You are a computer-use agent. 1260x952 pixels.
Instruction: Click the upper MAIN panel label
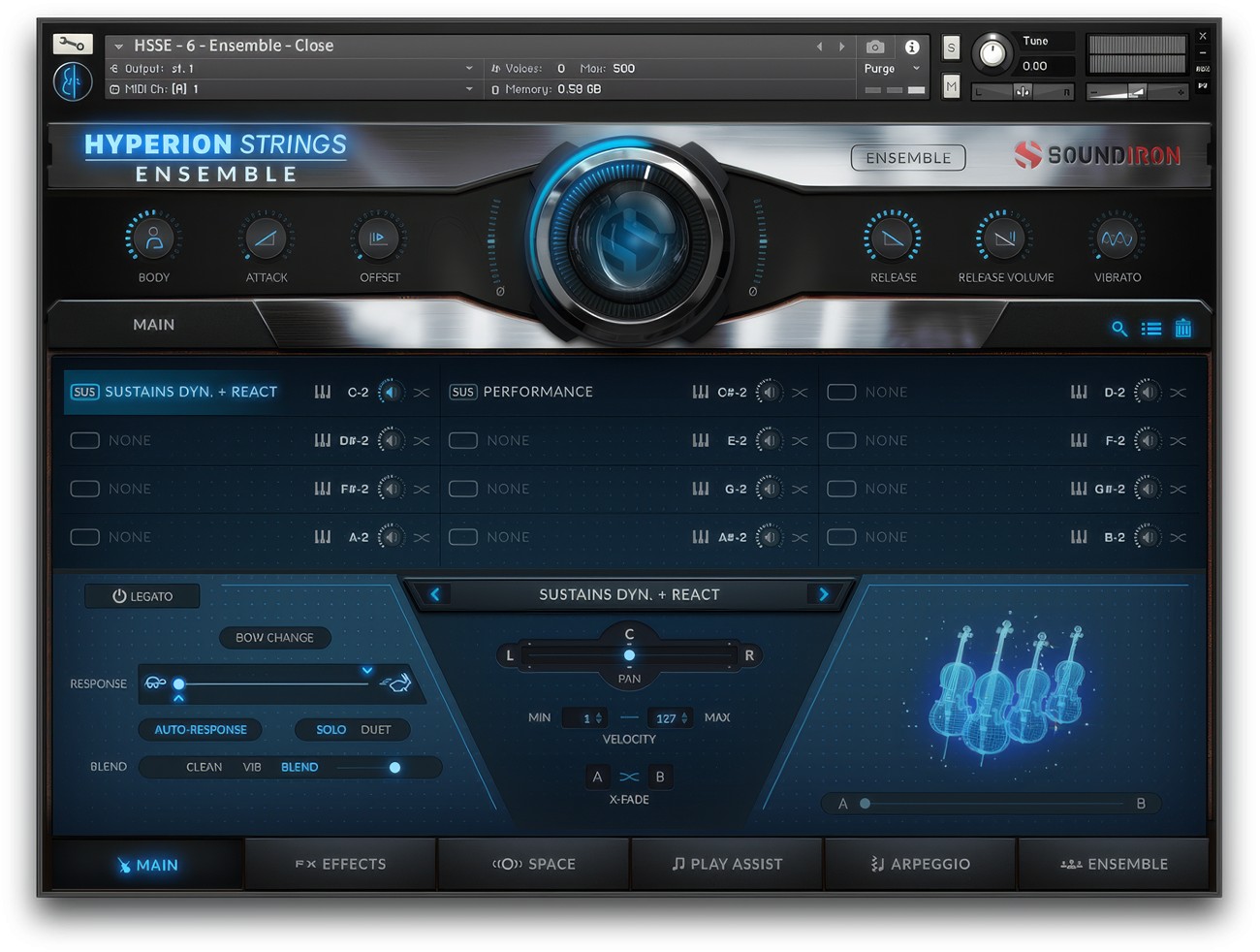point(154,325)
